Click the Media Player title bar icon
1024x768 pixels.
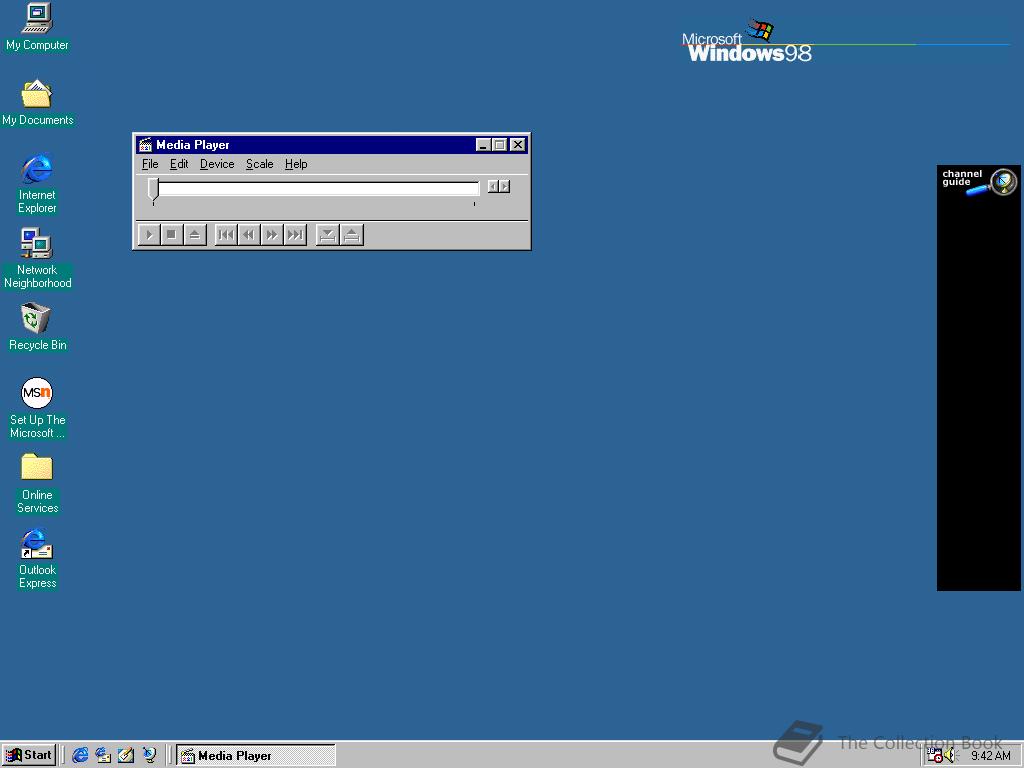pos(146,145)
